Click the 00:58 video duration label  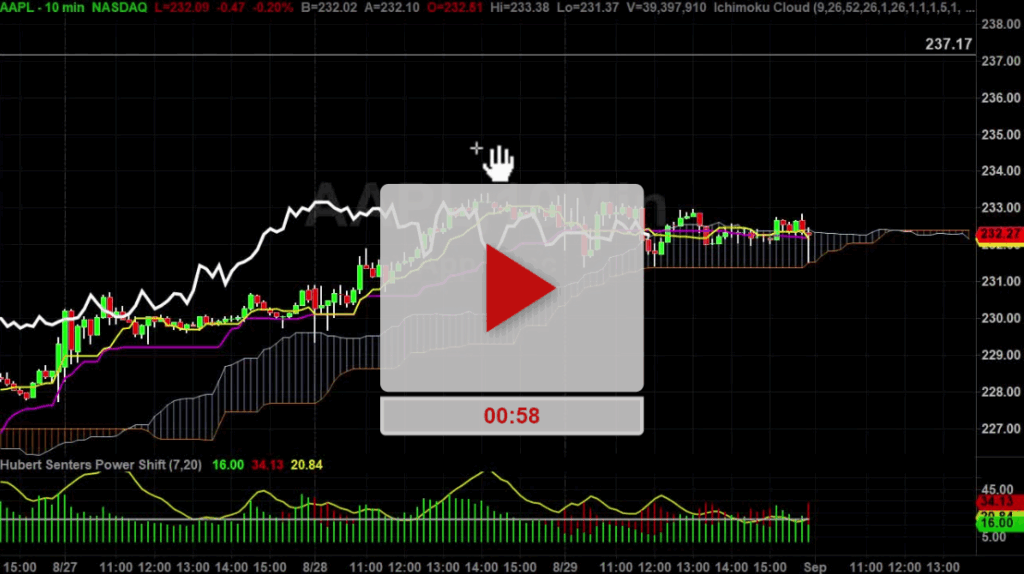pyautogui.click(x=511, y=416)
